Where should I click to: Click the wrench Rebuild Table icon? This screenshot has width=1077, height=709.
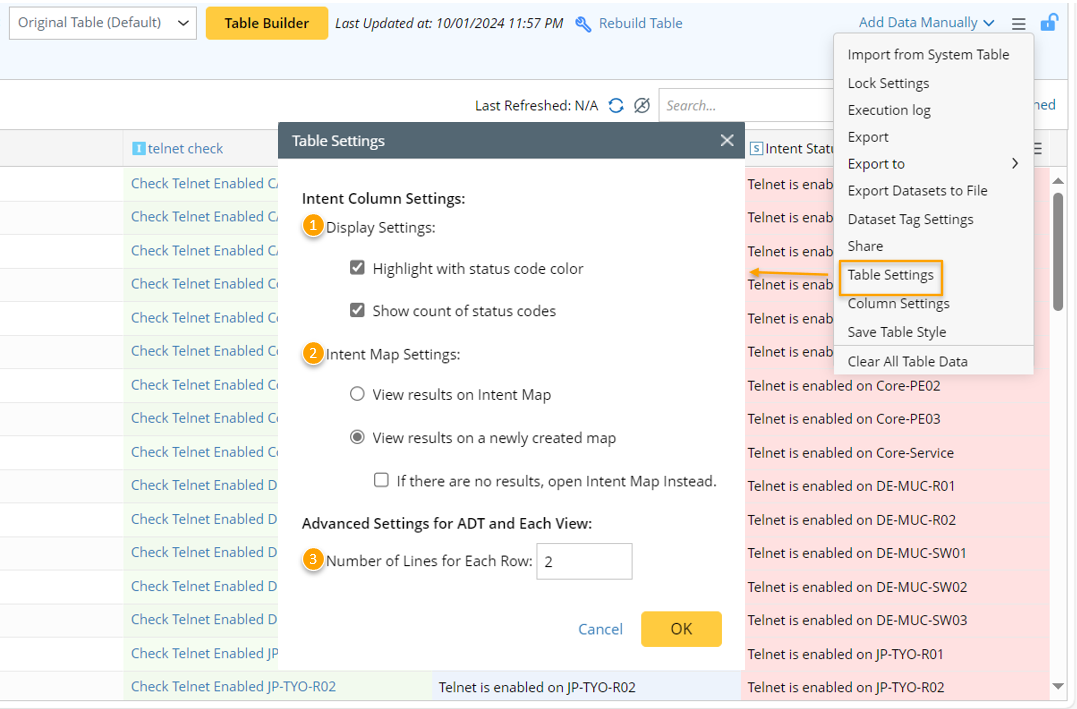point(584,24)
